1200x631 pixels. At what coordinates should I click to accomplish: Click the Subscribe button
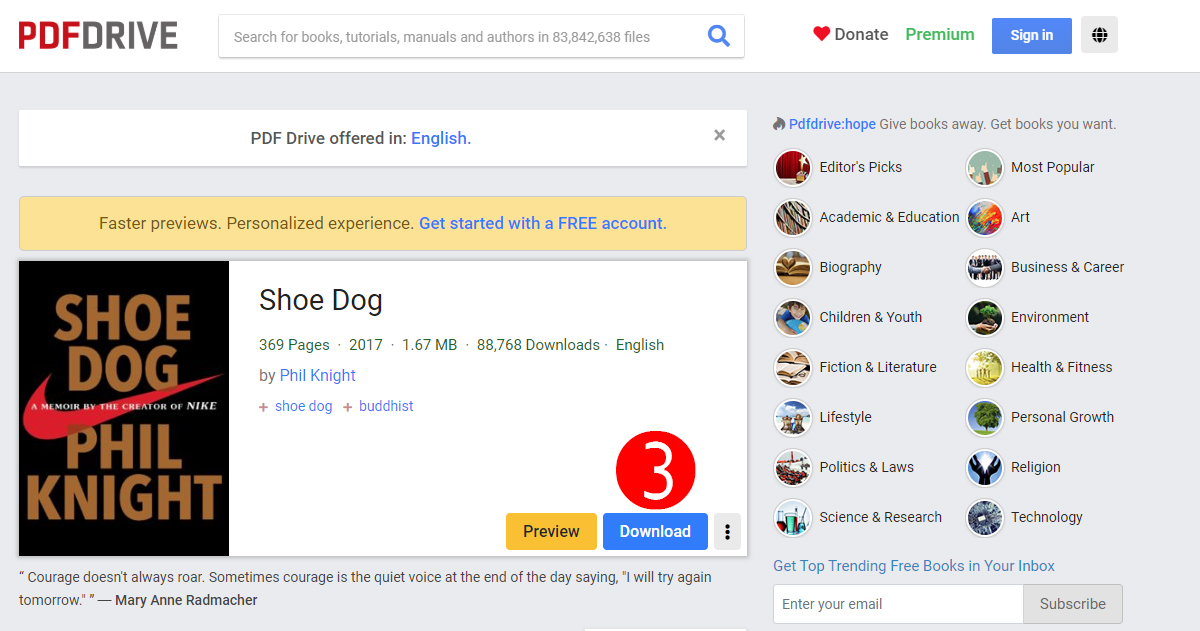pyautogui.click(x=1072, y=604)
